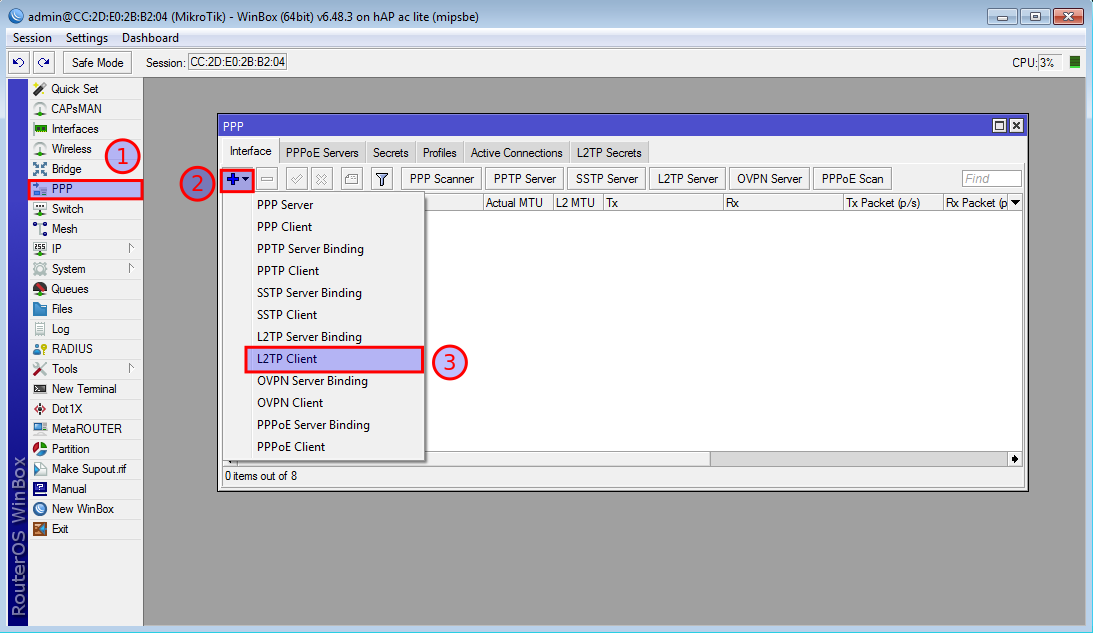The image size is (1093, 633).
Task: Switch to the Secrets tab
Action: pos(390,153)
